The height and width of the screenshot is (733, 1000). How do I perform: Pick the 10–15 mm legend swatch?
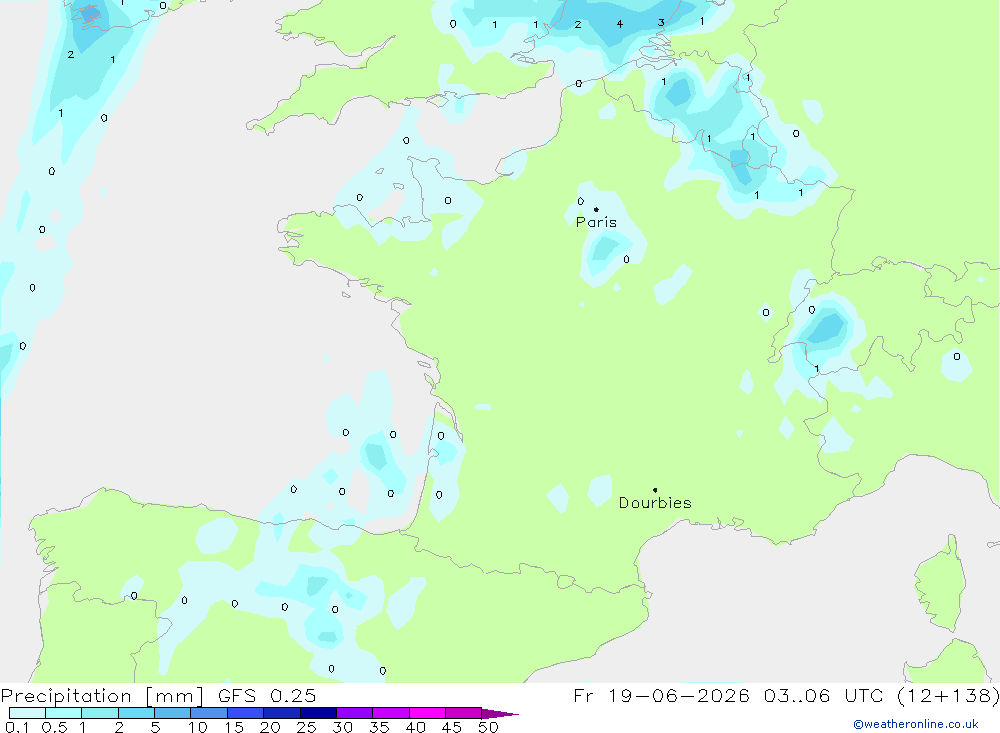click(209, 713)
